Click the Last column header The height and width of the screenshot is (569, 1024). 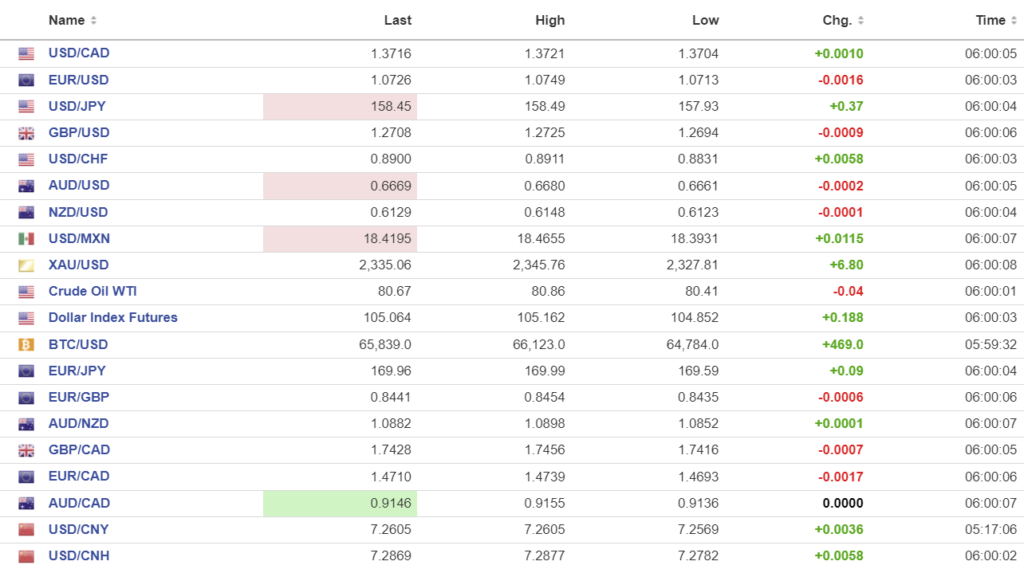click(x=397, y=20)
